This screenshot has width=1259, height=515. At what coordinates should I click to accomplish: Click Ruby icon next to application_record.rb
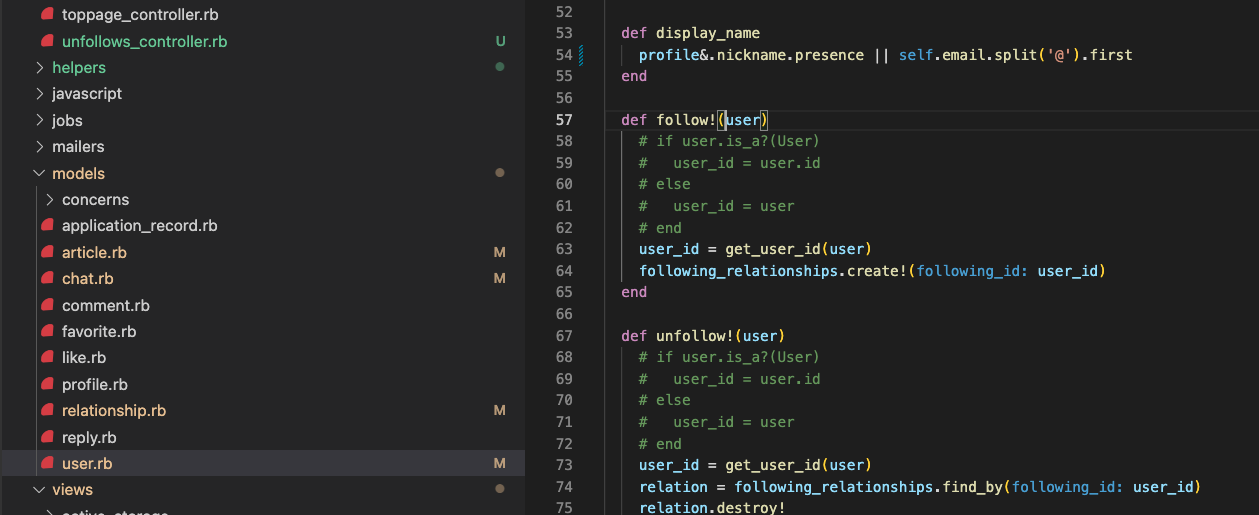[x=46, y=225]
